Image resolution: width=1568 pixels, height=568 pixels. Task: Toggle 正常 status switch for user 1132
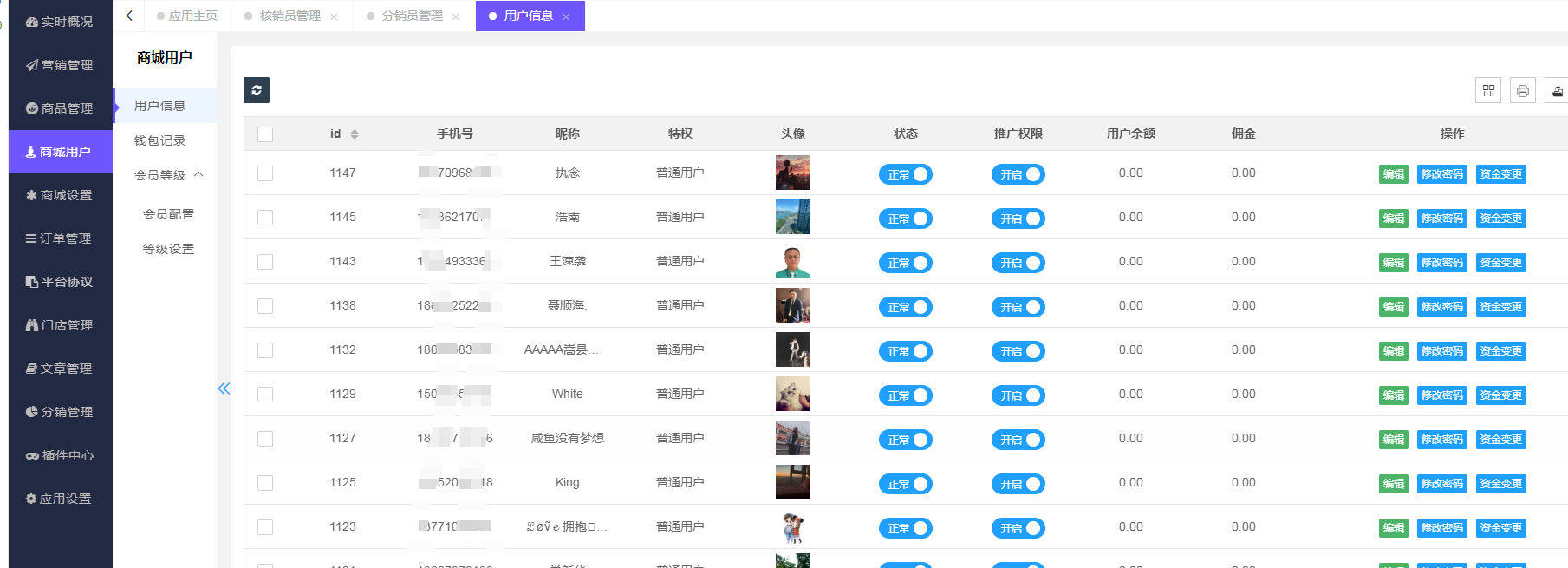(906, 351)
